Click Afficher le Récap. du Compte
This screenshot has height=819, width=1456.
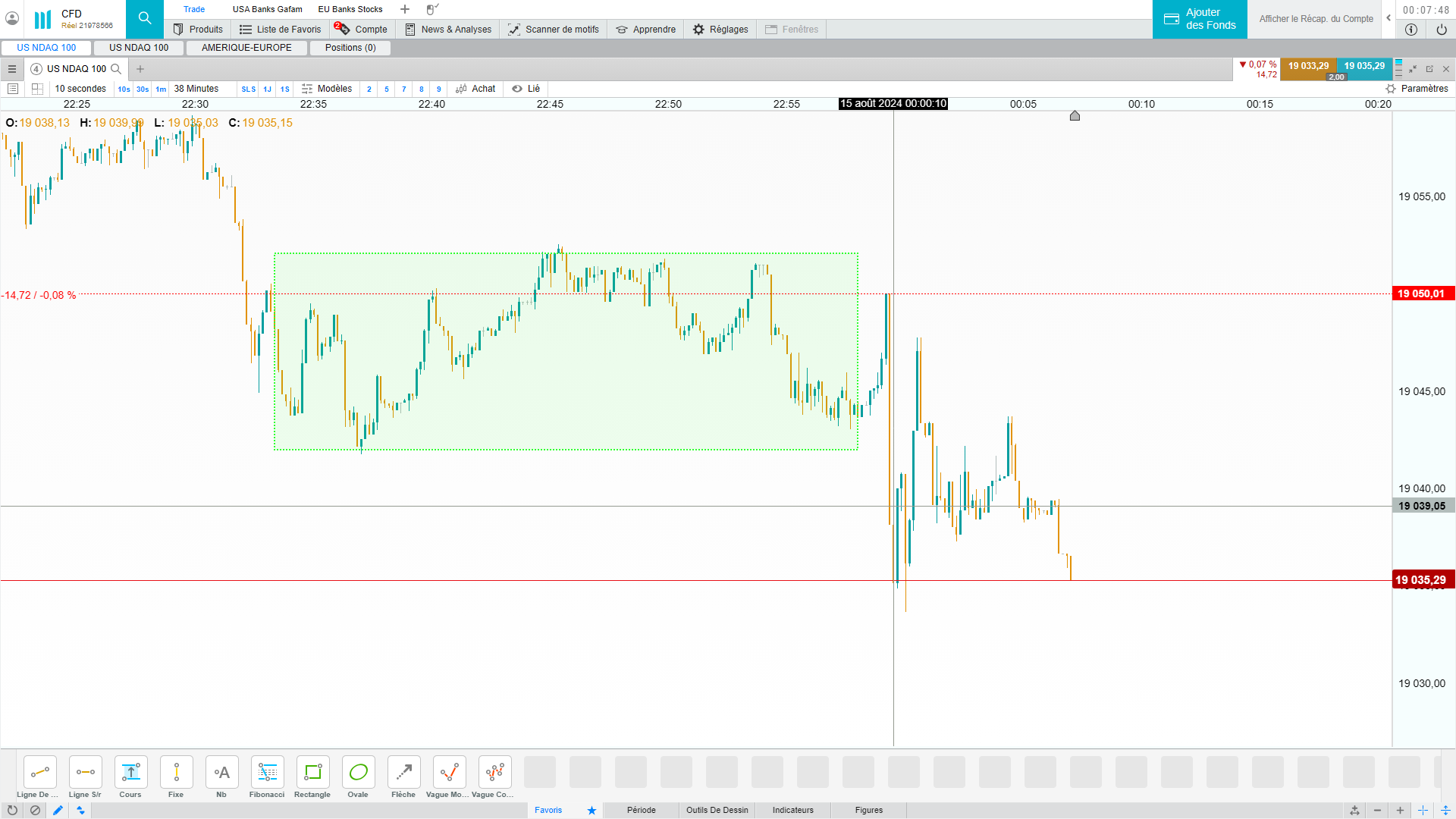click(x=1316, y=19)
